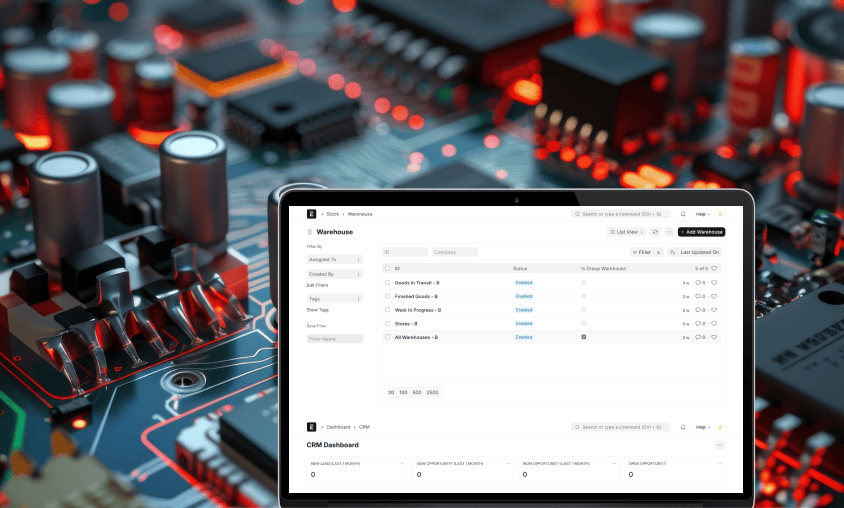Open comments for Finished Goods - B
The height and width of the screenshot is (508, 844).
coord(700,297)
